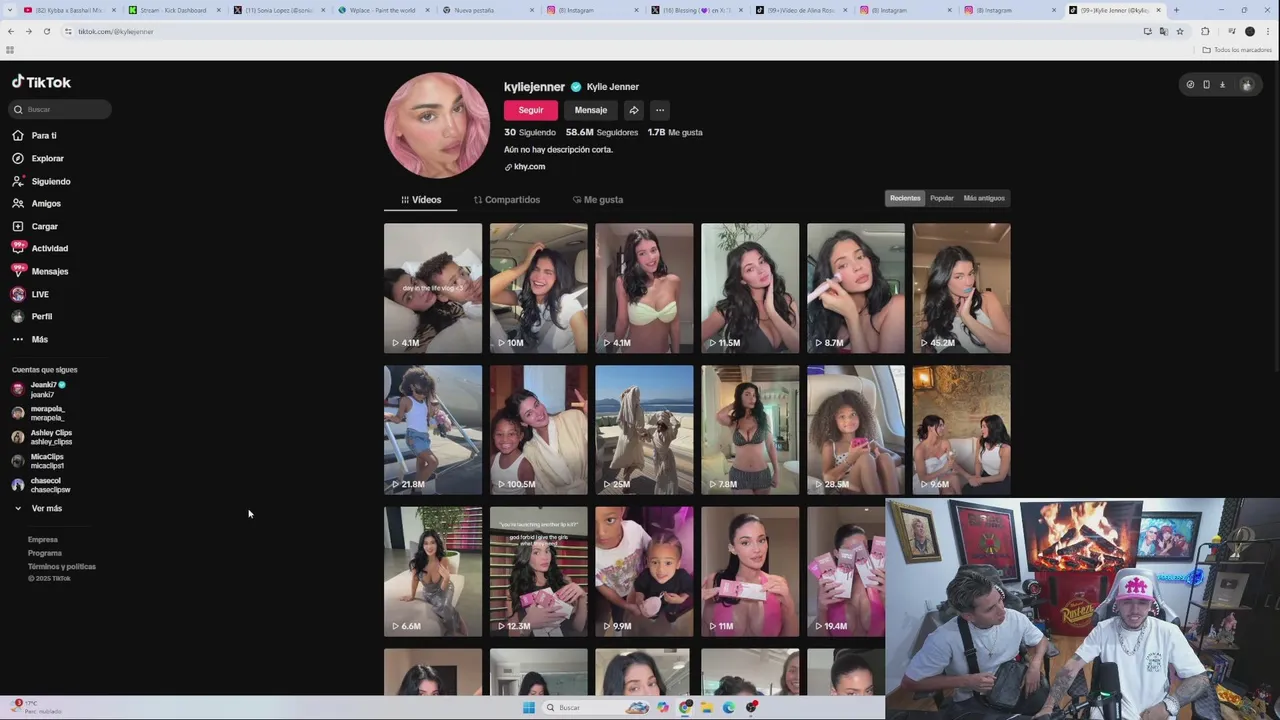Click the download icon in the top-right pill

click(x=1222, y=85)
